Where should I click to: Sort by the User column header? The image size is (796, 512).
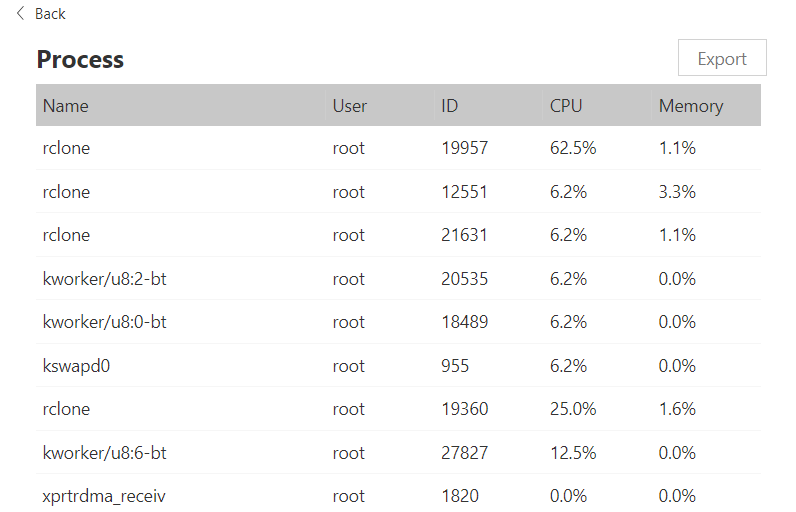point(350,105)
